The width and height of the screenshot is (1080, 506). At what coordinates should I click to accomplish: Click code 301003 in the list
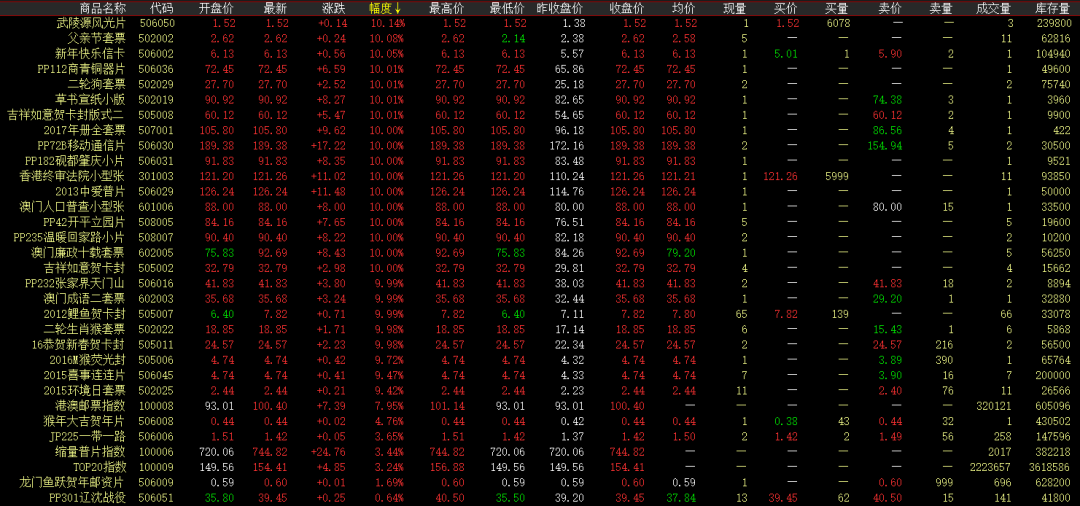click(x=156, y=176)
